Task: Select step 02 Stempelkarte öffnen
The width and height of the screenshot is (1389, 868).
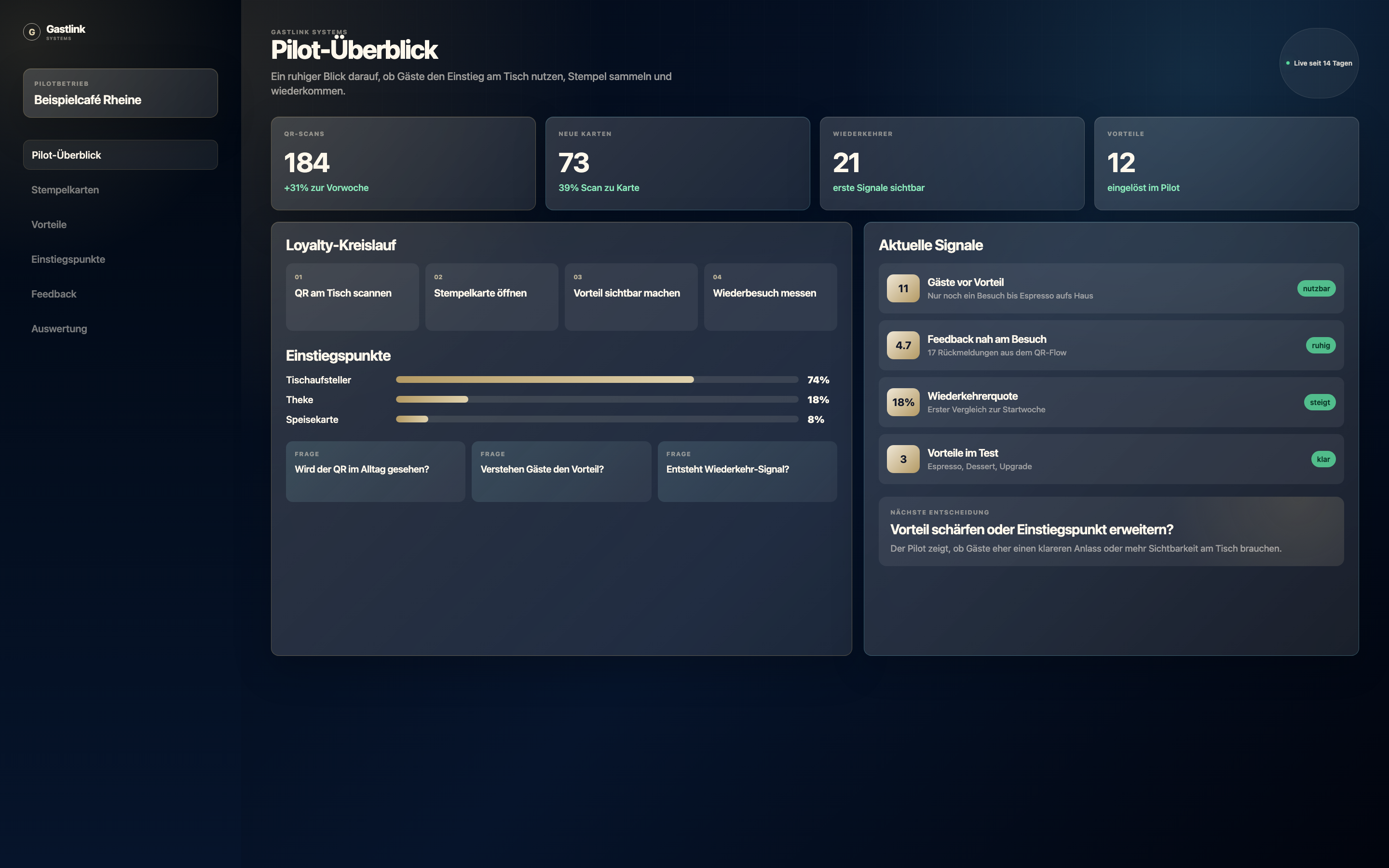Action: click(491, 297)
